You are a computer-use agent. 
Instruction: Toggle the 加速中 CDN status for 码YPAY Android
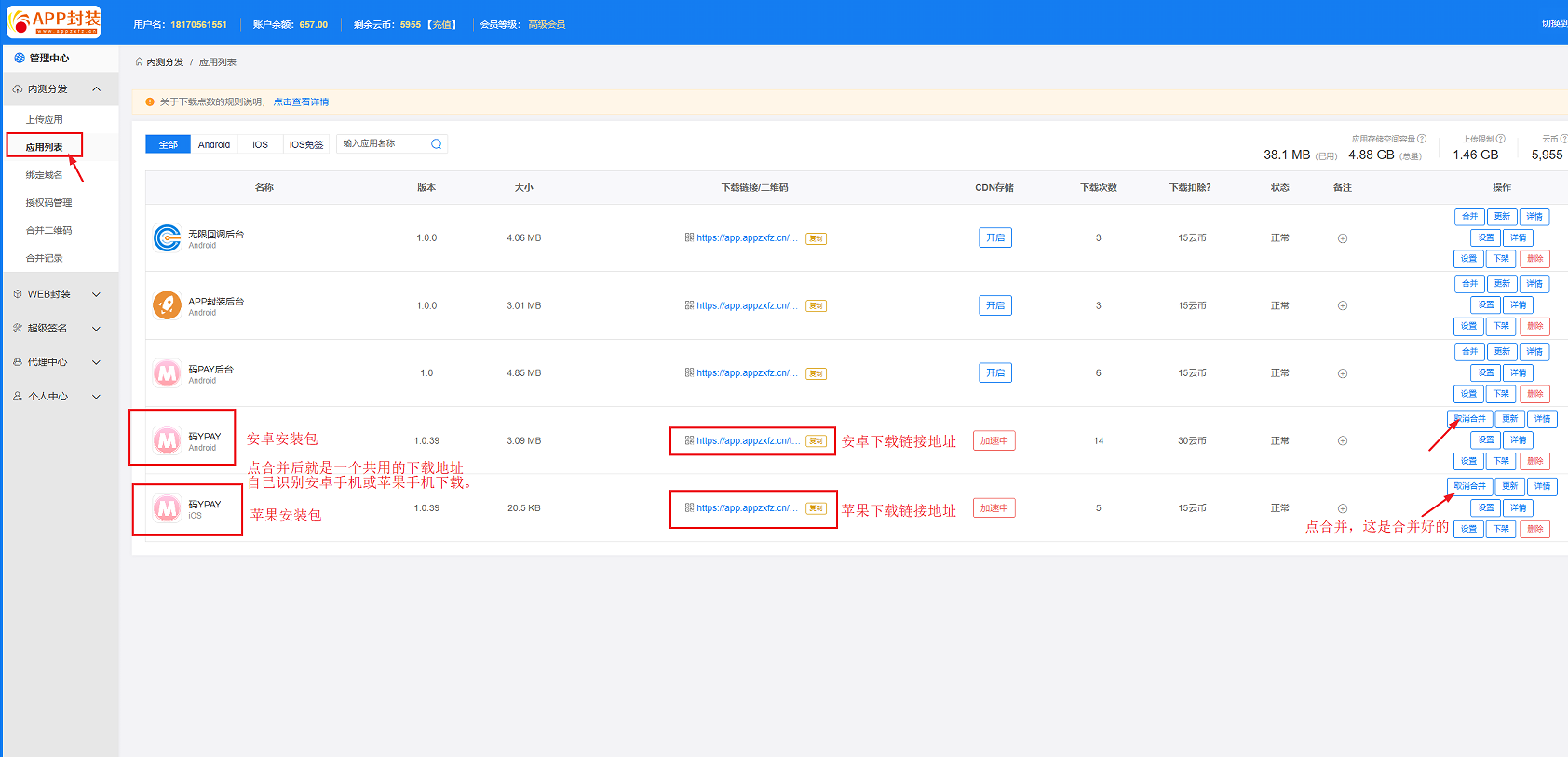pos(994,440)
